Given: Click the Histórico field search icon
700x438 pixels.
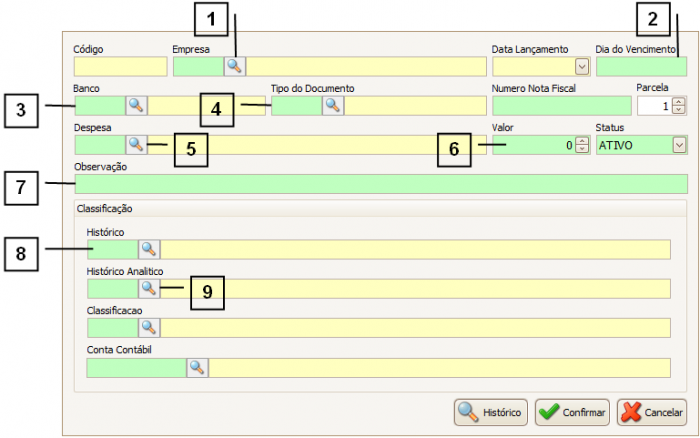Looking at the screenshot, I should [148, 249].
